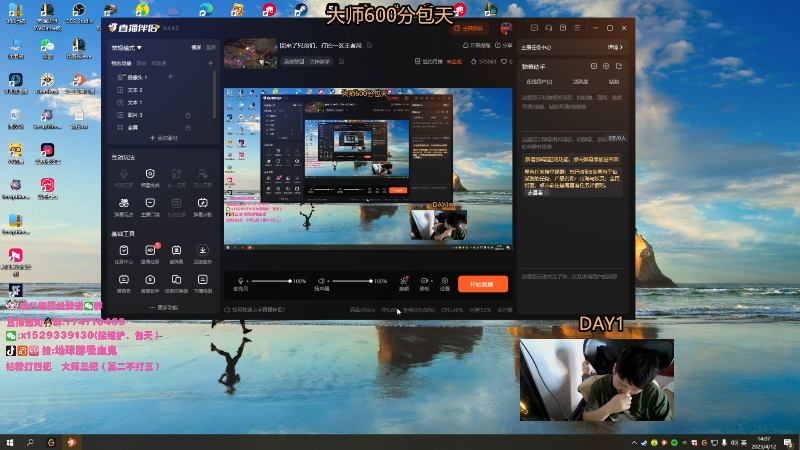
Task: Open the 常规模式 mode dropdown
Action: 127,47
